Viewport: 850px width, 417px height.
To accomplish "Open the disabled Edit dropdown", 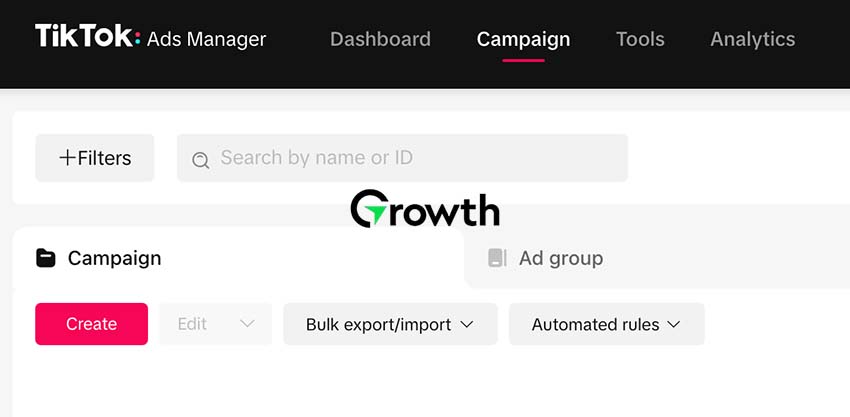I will pos(216,324).
